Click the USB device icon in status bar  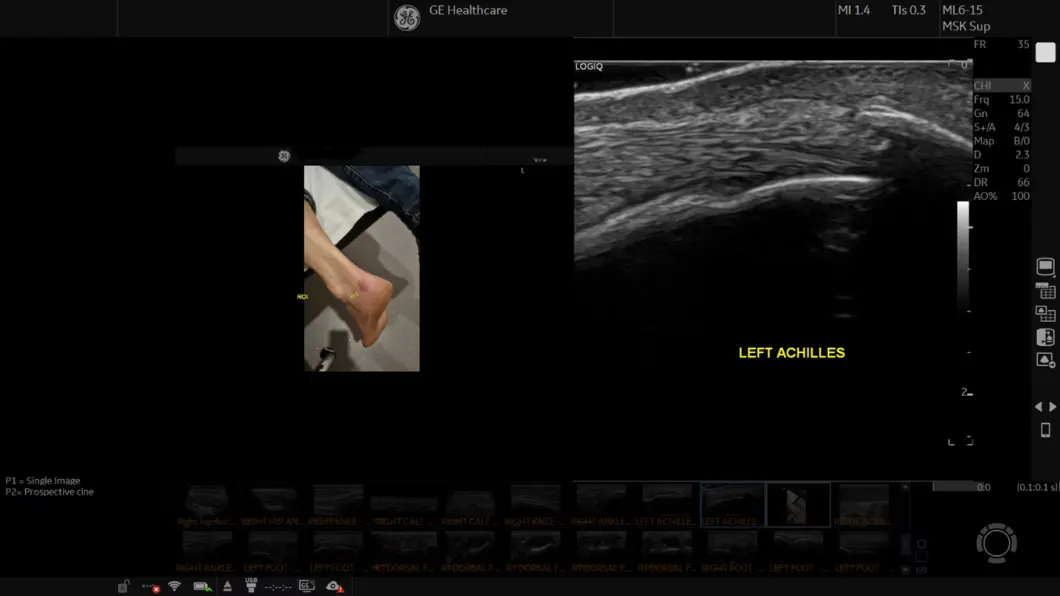pyautogui.click(x=251, y=585)
